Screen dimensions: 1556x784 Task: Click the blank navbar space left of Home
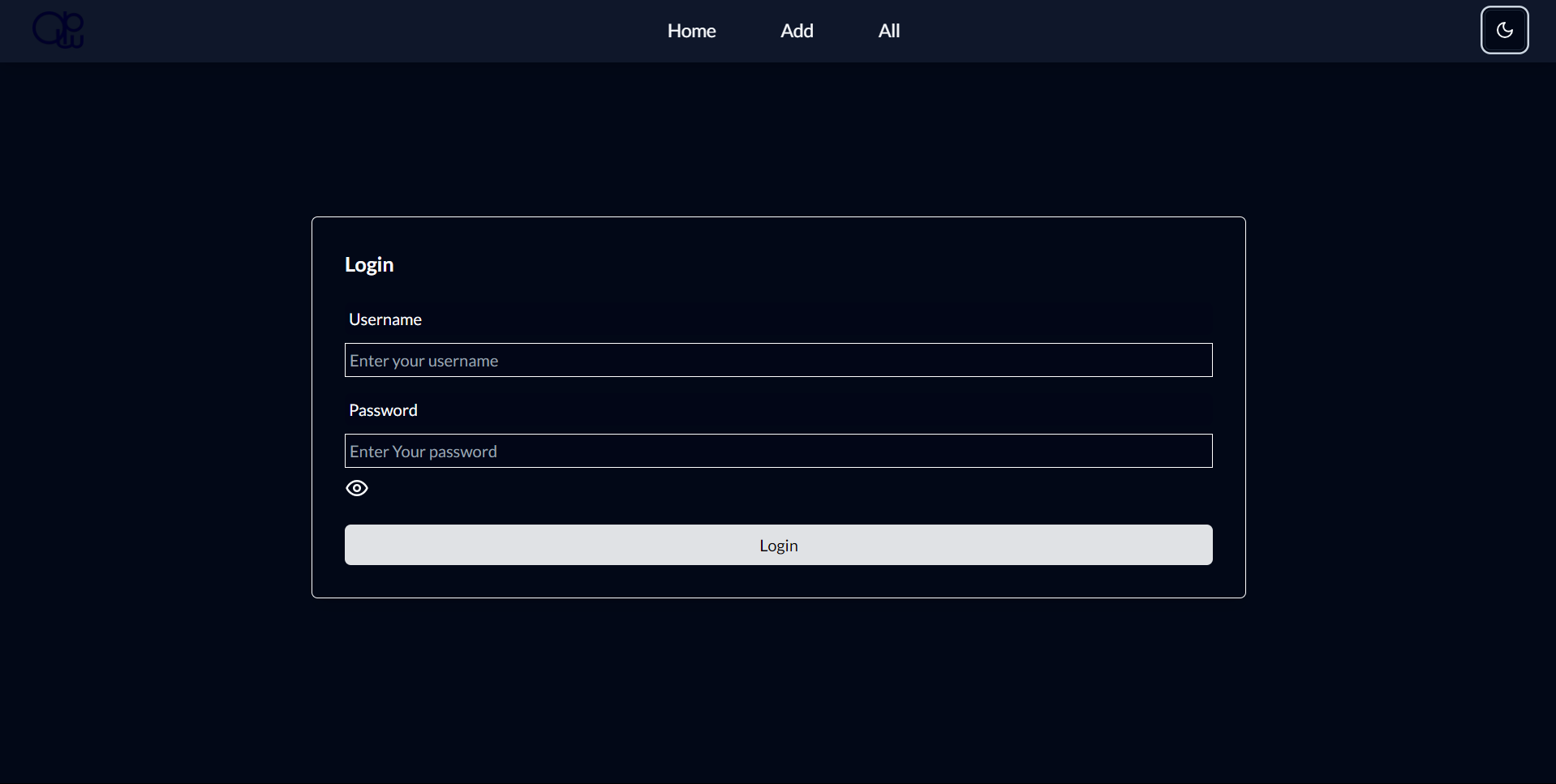click(365, 31)
